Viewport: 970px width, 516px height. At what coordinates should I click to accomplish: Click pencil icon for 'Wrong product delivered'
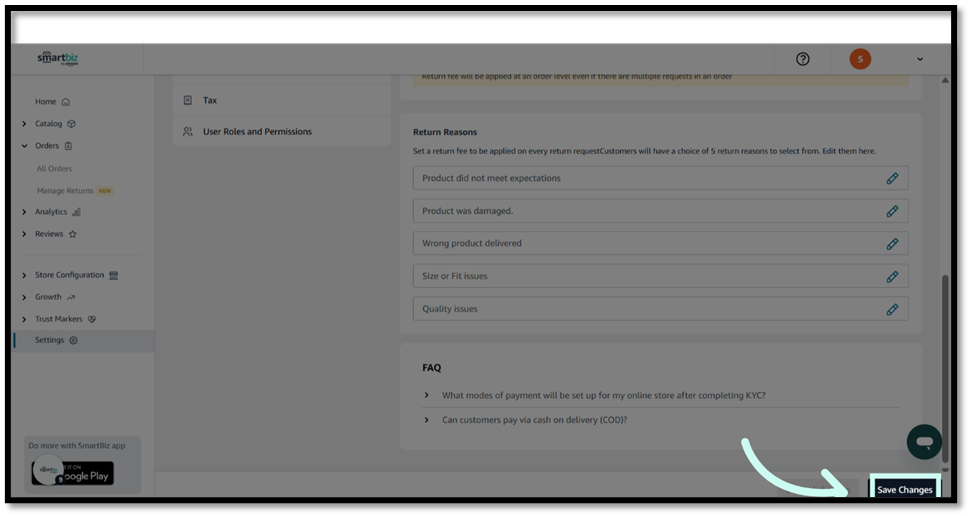click(892, 244)
